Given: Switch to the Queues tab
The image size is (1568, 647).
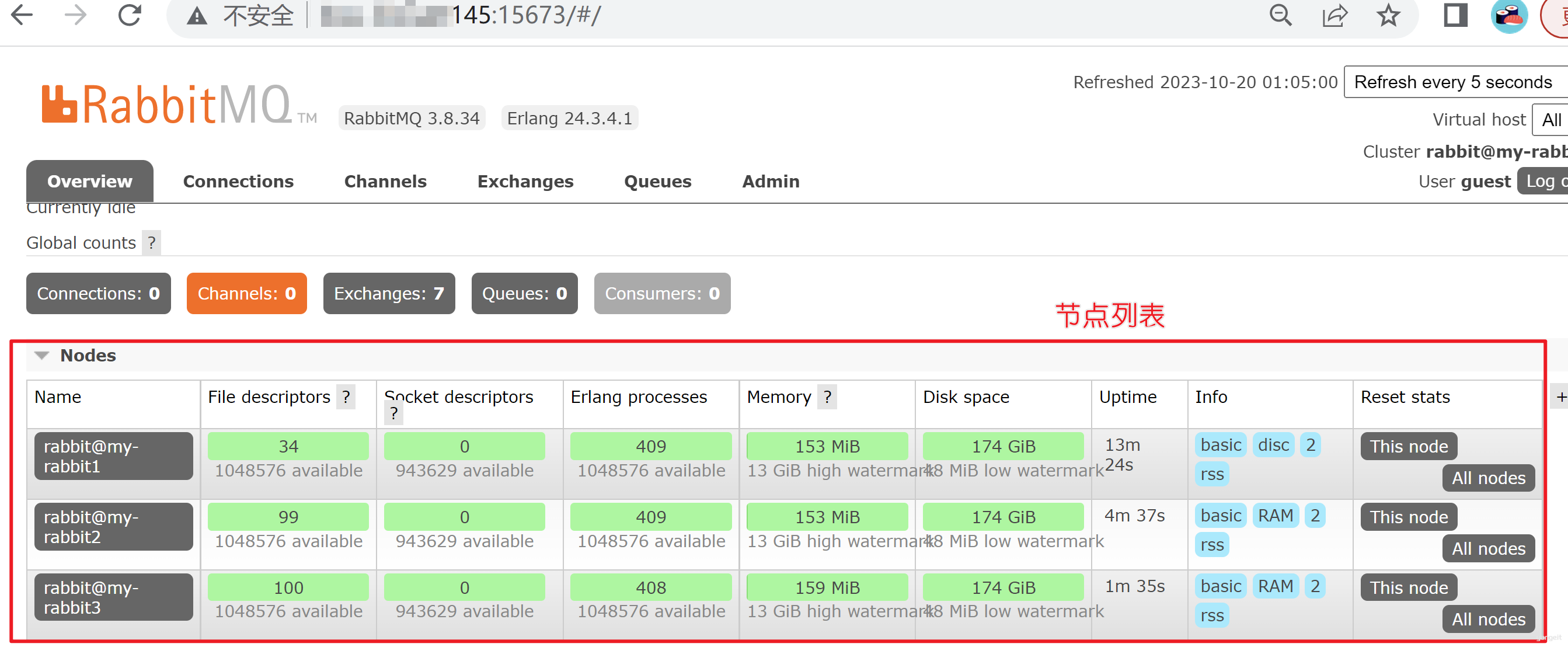Looking at the screenshot, I should tap(657, 181).
